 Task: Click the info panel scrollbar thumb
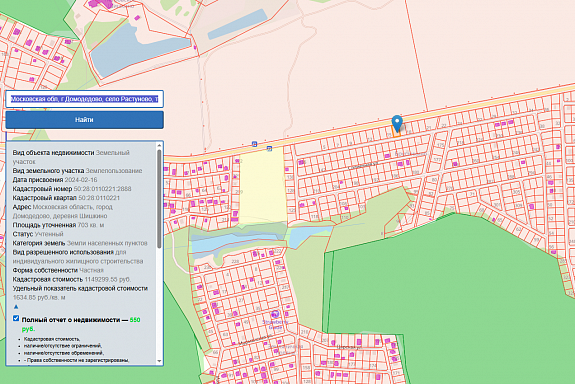(x=159, y=199)
